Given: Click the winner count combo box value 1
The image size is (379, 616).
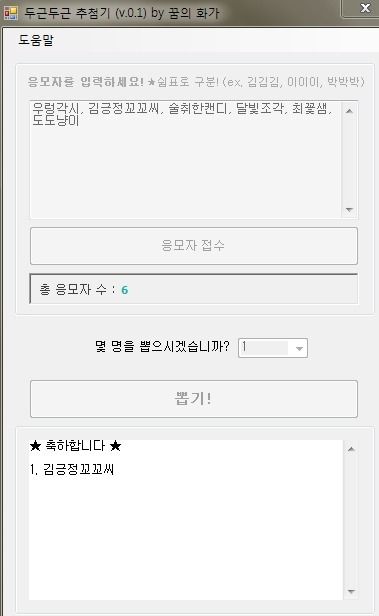Looking at the screenshot, I should [x=265, y=348].
